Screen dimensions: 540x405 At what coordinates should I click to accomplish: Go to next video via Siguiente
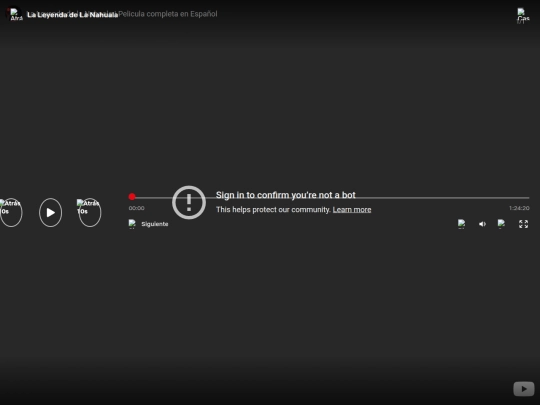(148, 224)
